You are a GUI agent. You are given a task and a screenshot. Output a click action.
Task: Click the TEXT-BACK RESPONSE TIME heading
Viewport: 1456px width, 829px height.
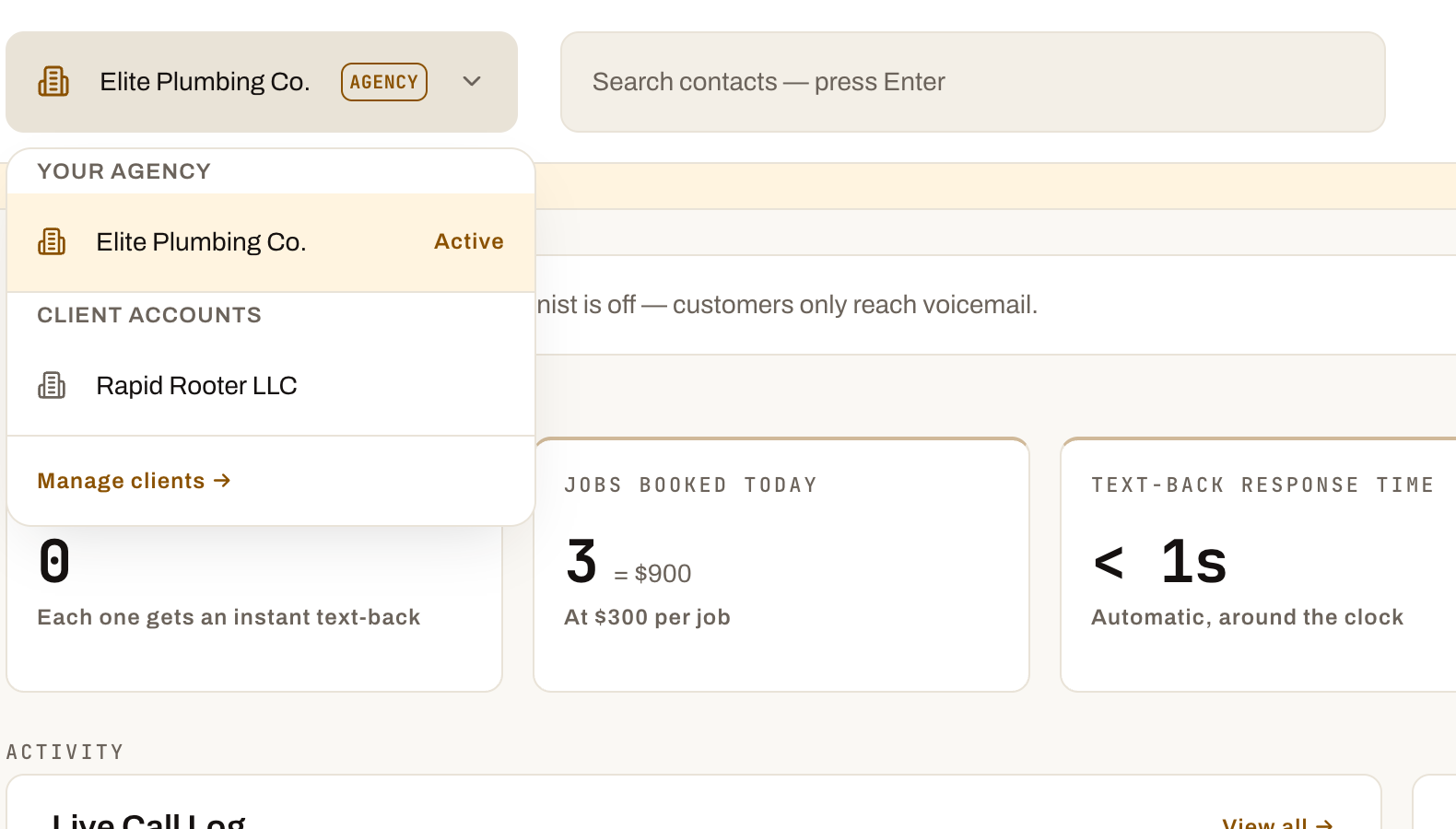coord(1262,485)
